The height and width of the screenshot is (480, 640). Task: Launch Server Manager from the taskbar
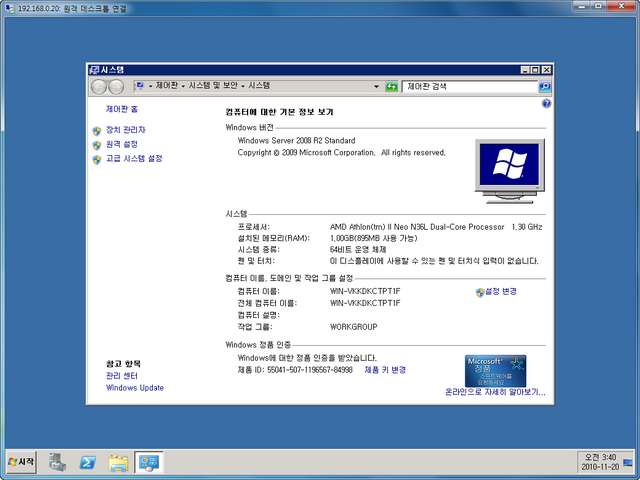(x=57, y=462)
